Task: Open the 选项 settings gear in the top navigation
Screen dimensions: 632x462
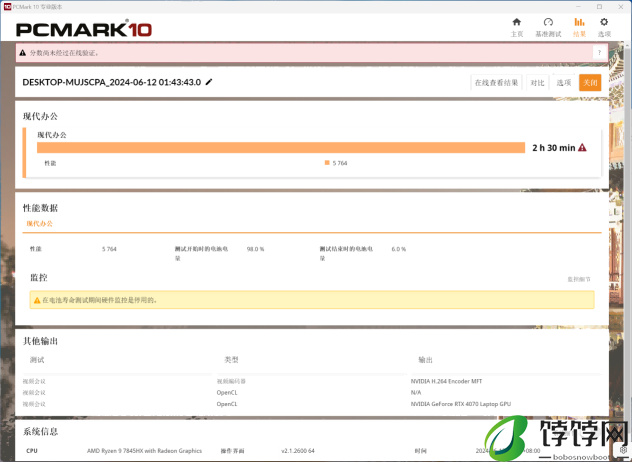Action: pyautogui.click(x=604, y=22)
